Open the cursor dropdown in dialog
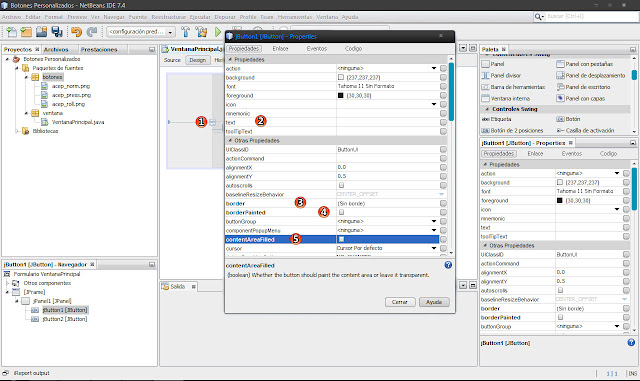This screenshot has width=640, height=381. [x=434, y=248]
